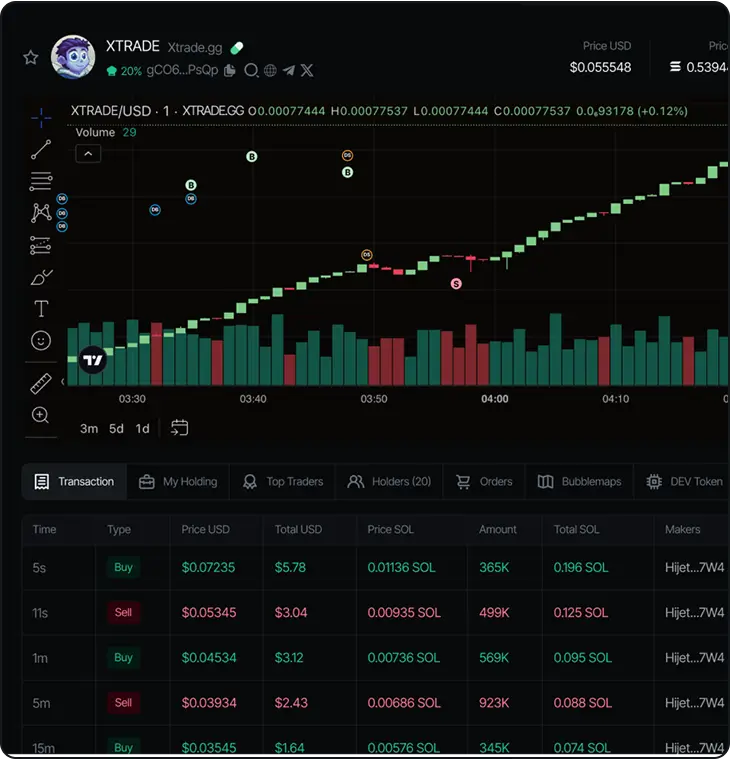The image size is (730, 759).
Task: Select the trend line drawing tool
Action: coord(41,150)
